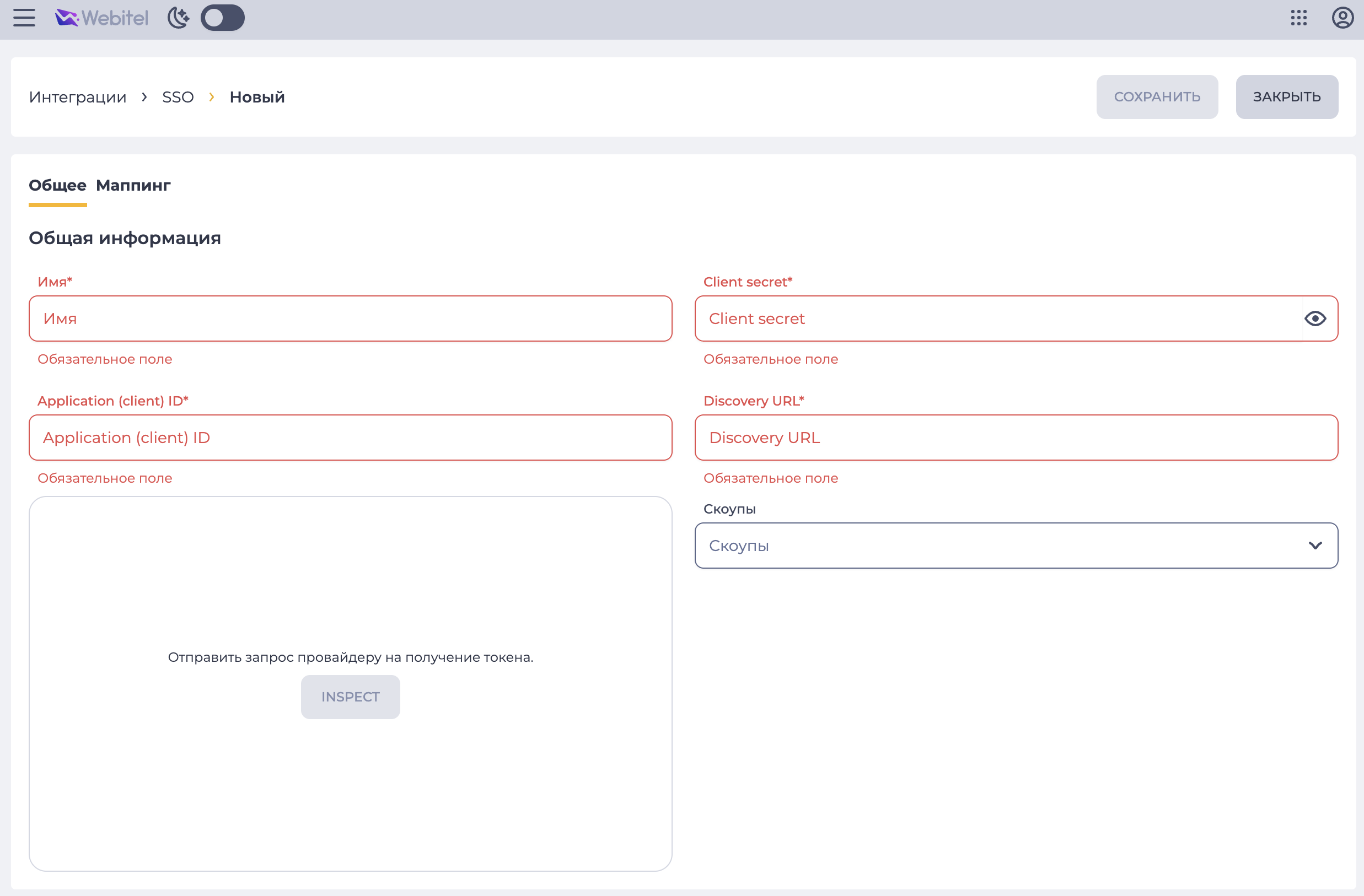
Task: Go to Интеграции breadcrumb
Action: point(77,97)
